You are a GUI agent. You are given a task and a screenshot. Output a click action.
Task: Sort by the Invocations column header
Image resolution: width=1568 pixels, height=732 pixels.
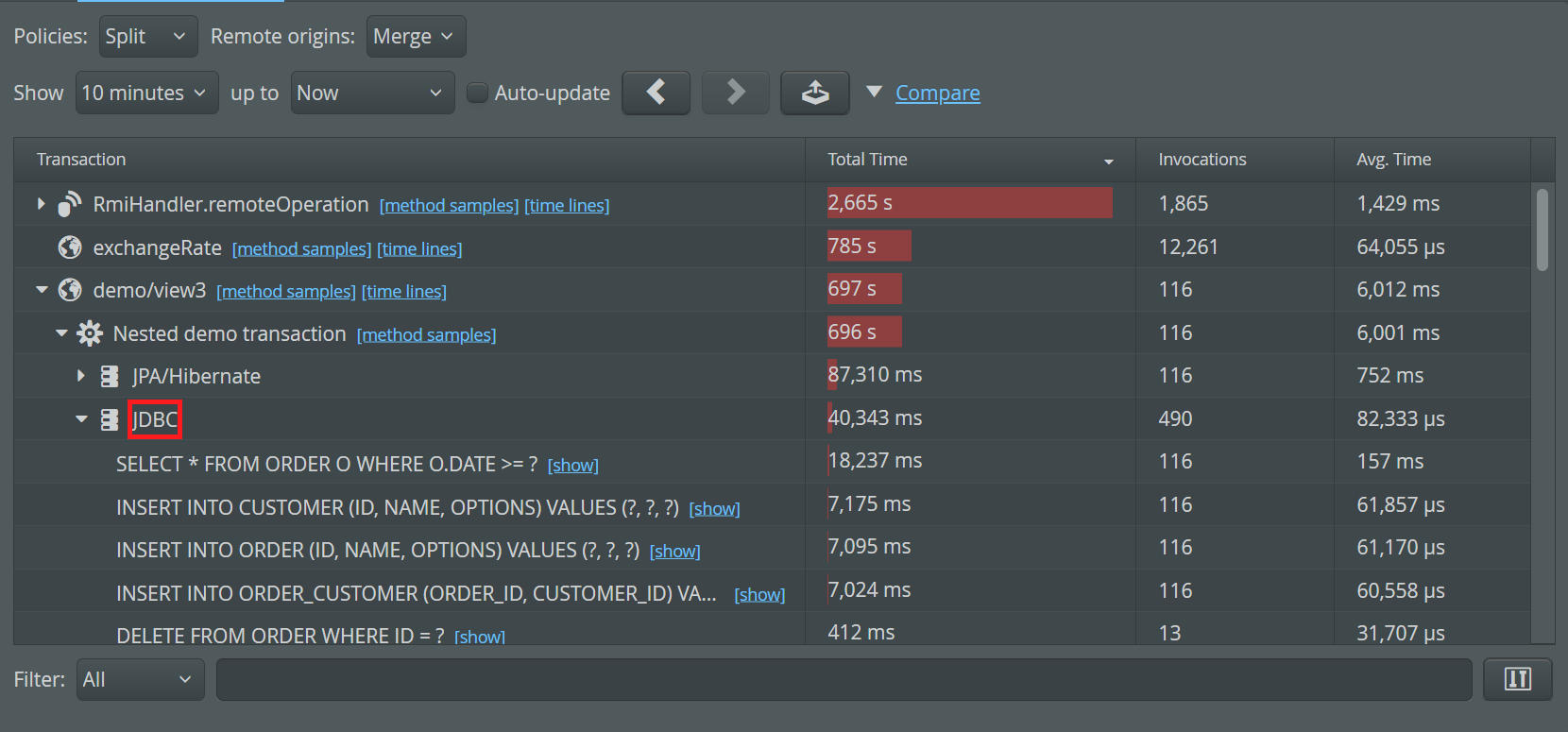[1235, 160]
